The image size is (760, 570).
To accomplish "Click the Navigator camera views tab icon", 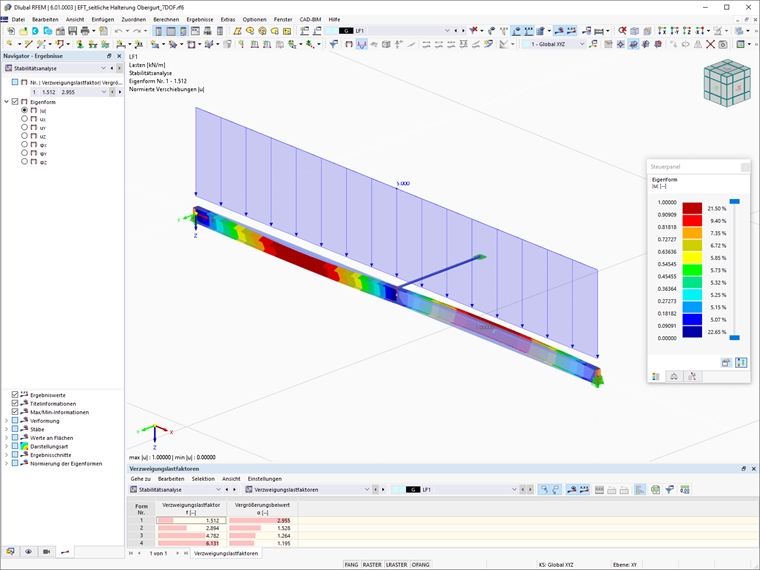I will [47, 552].
